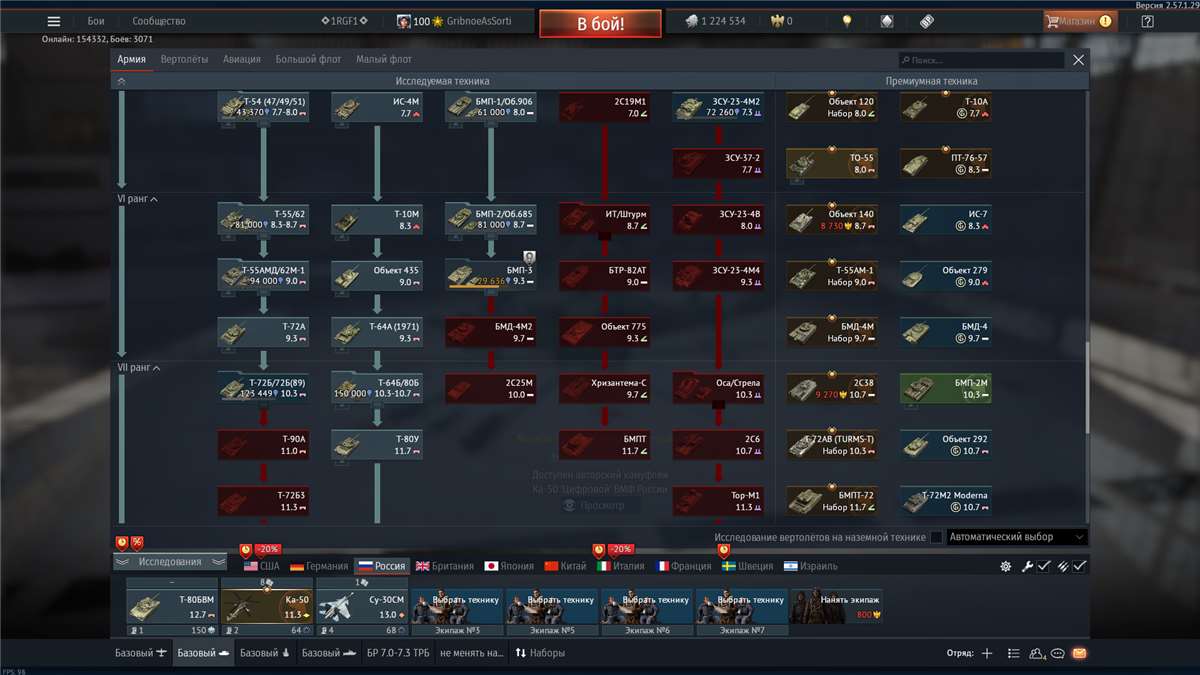This screenshot has width=1200, height=675.
Task: Select Япония nation tab
Action: coord(508,566)
